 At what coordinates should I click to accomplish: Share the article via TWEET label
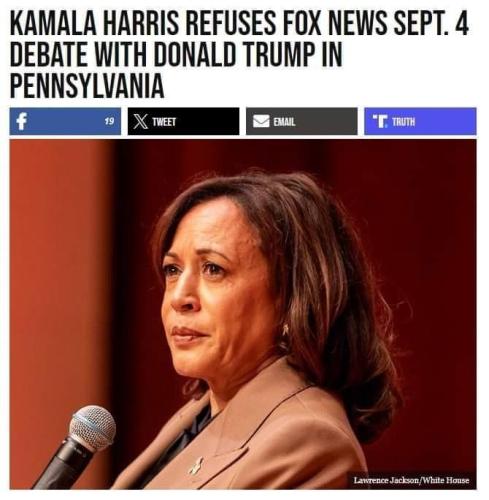(x=164, y=122)
